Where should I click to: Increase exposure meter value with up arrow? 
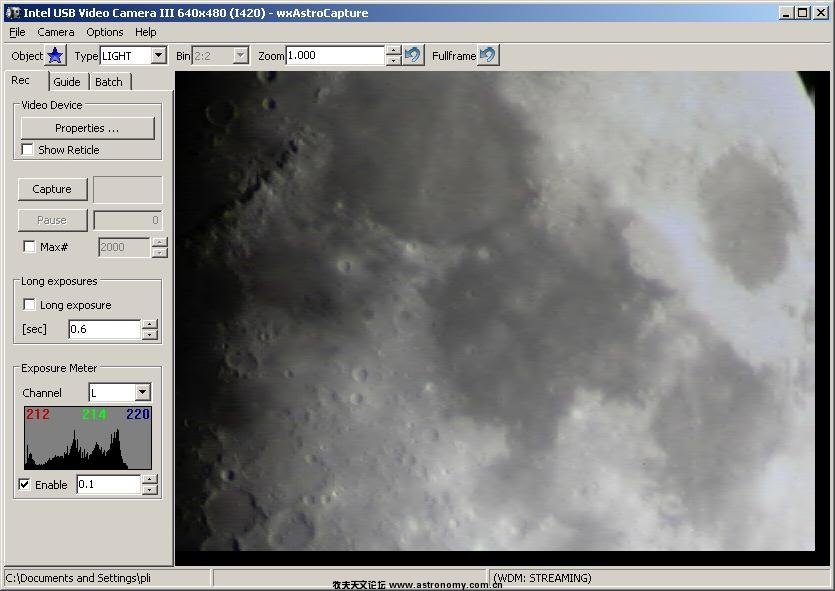(150, 479)
